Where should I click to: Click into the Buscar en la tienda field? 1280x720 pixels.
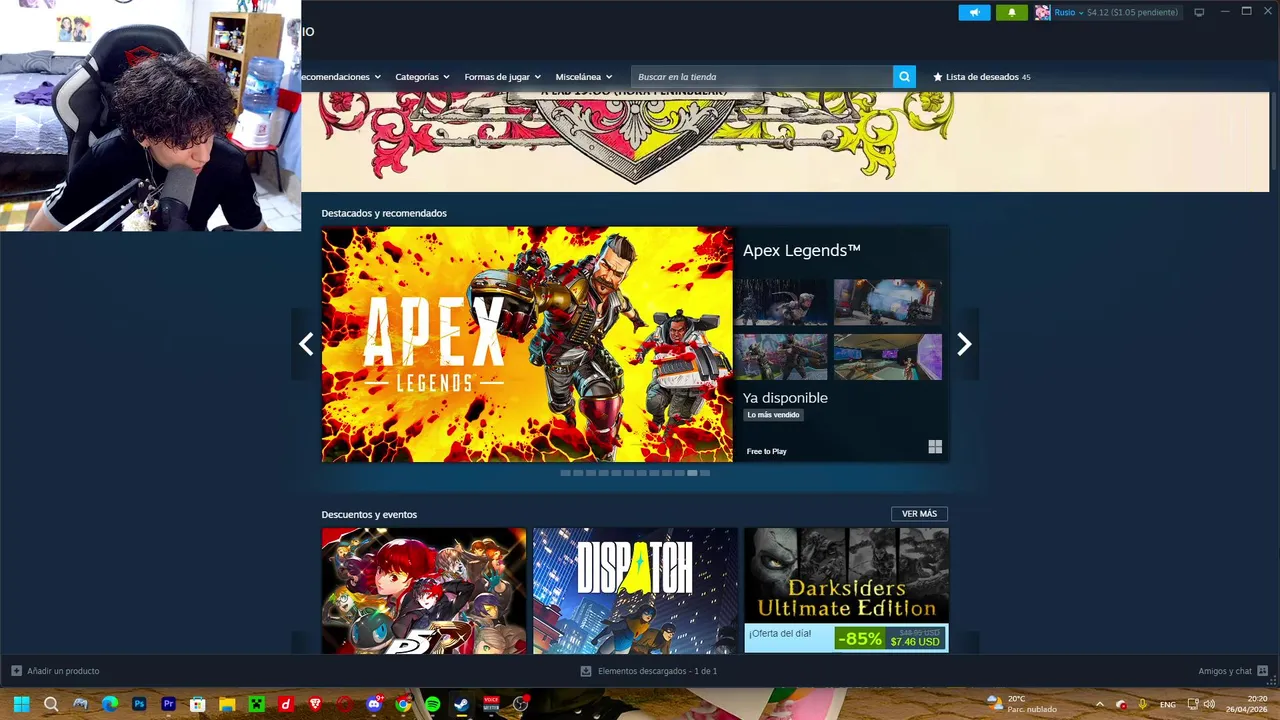pyautogui.click(x=762, y=77)
